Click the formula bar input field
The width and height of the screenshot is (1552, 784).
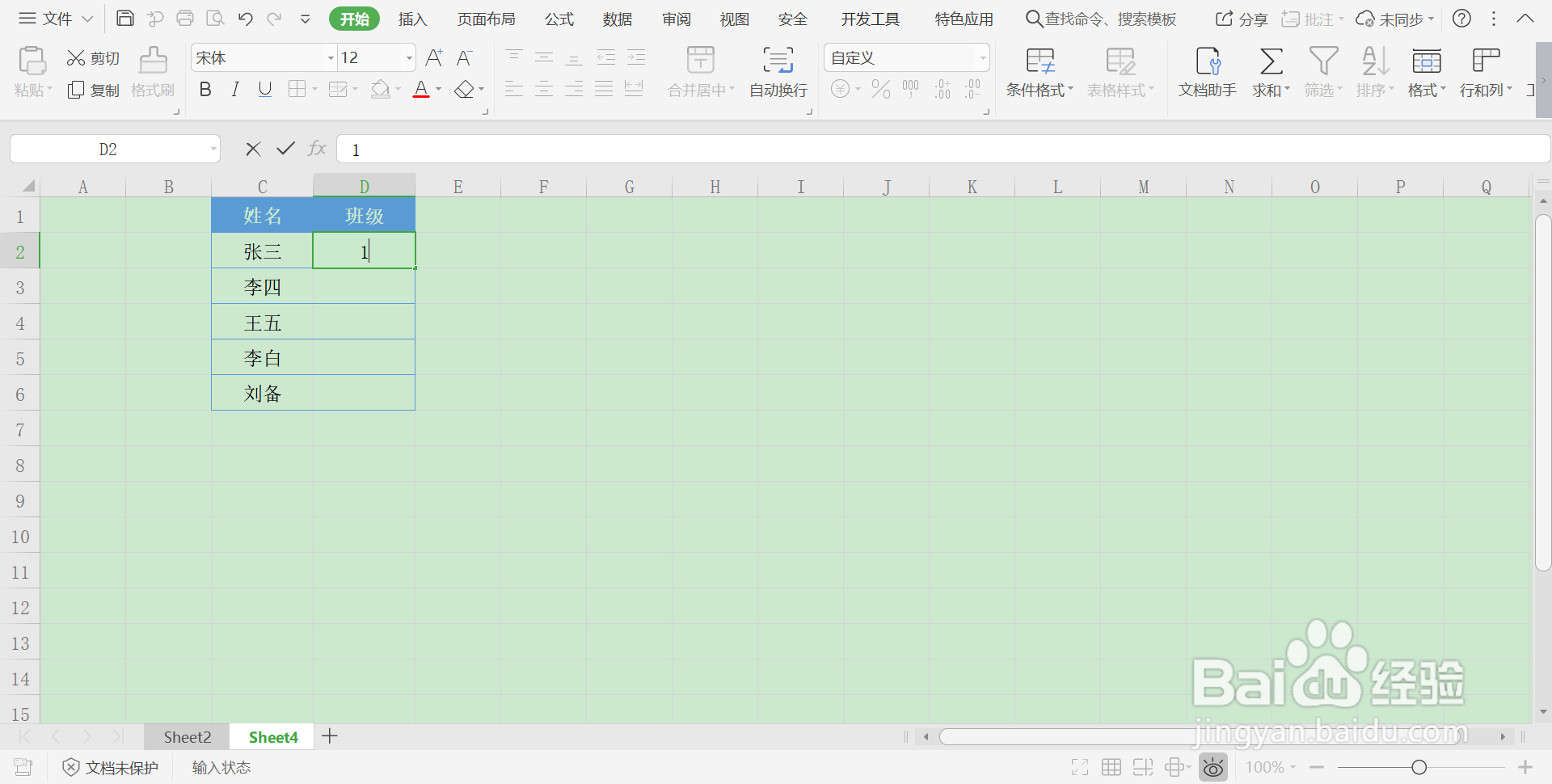pos(943,149)
